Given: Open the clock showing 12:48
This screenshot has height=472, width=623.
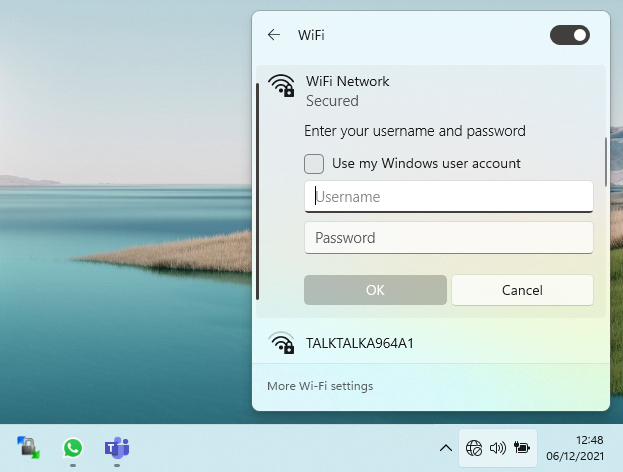Looking at the screenshot, I should tap(590, 440).
